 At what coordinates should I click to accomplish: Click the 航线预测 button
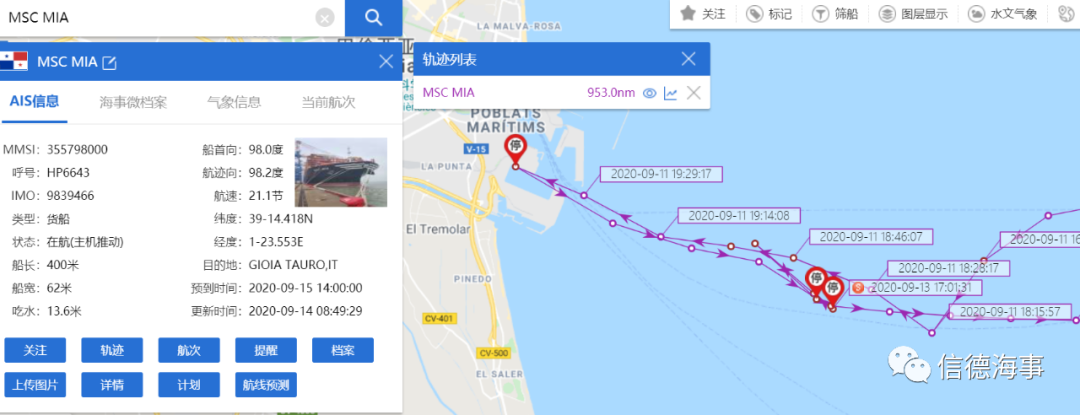click(266, 385)
